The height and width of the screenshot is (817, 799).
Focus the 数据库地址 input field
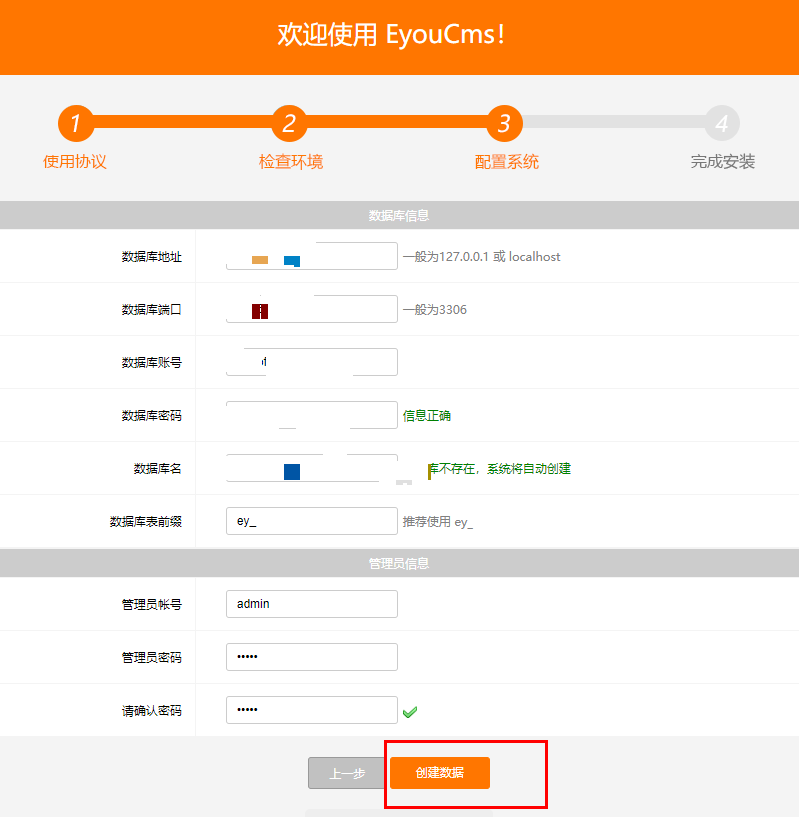(312, 256)
